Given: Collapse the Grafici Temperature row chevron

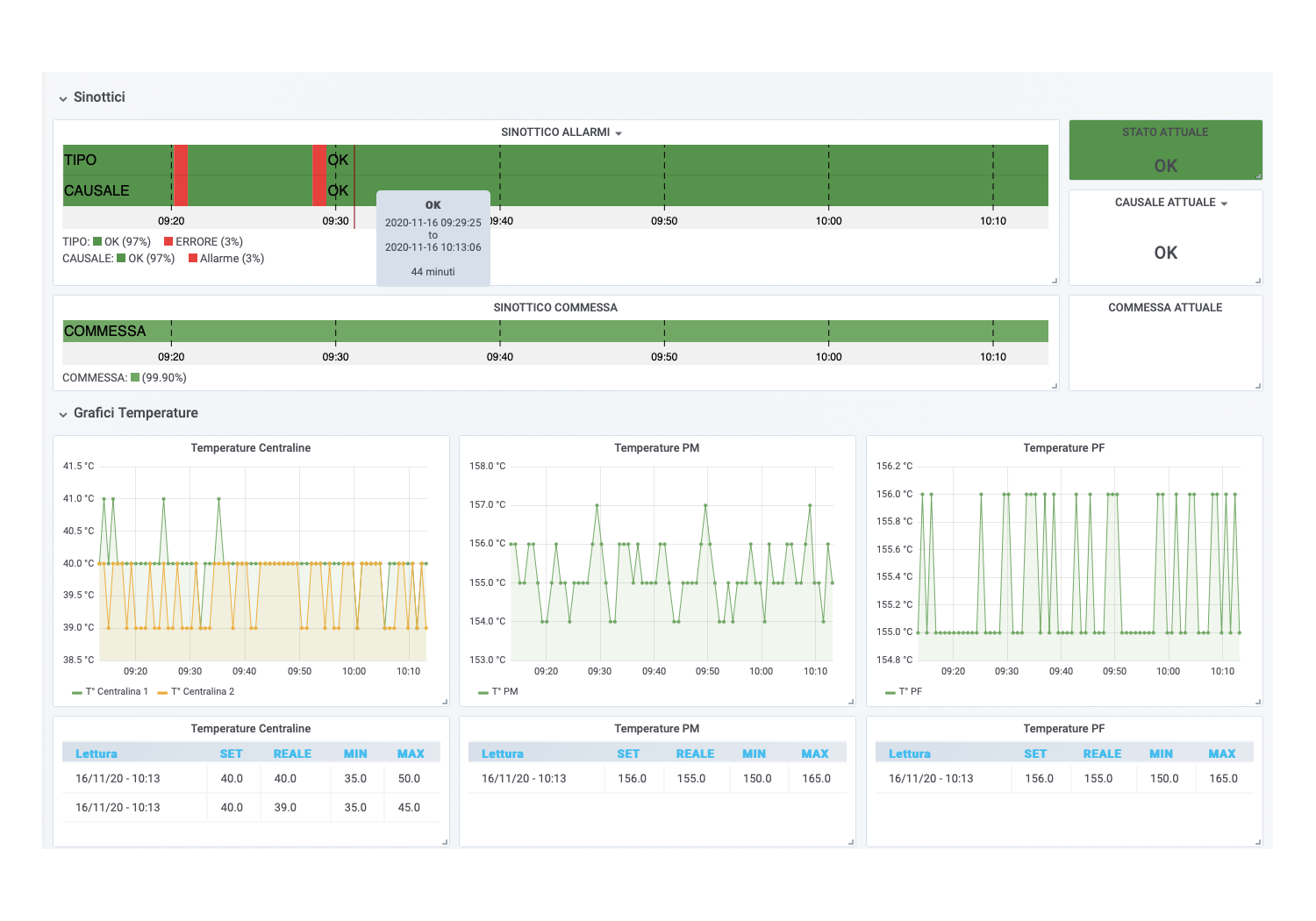Looking at the screenshot, I should 63,414.
